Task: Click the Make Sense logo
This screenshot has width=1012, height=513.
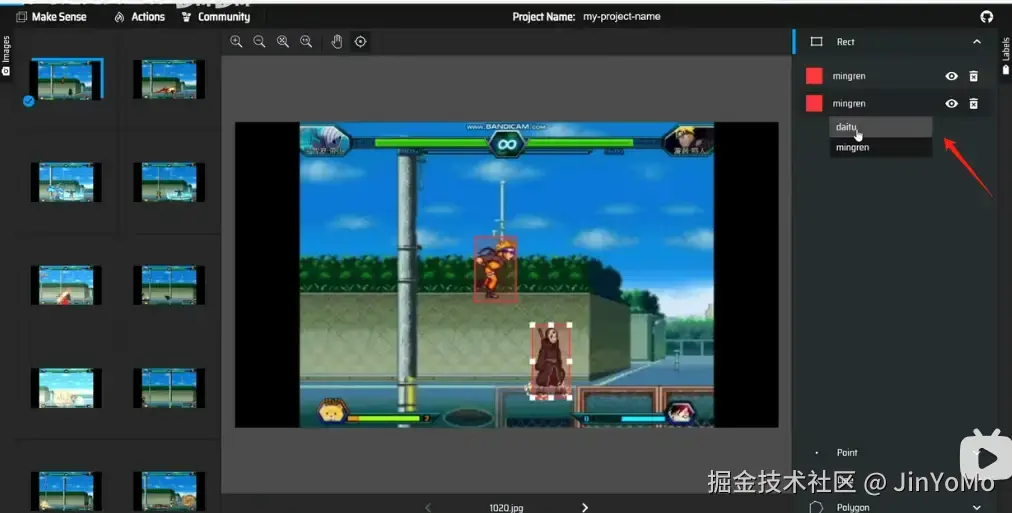Action: pos(51,17)
